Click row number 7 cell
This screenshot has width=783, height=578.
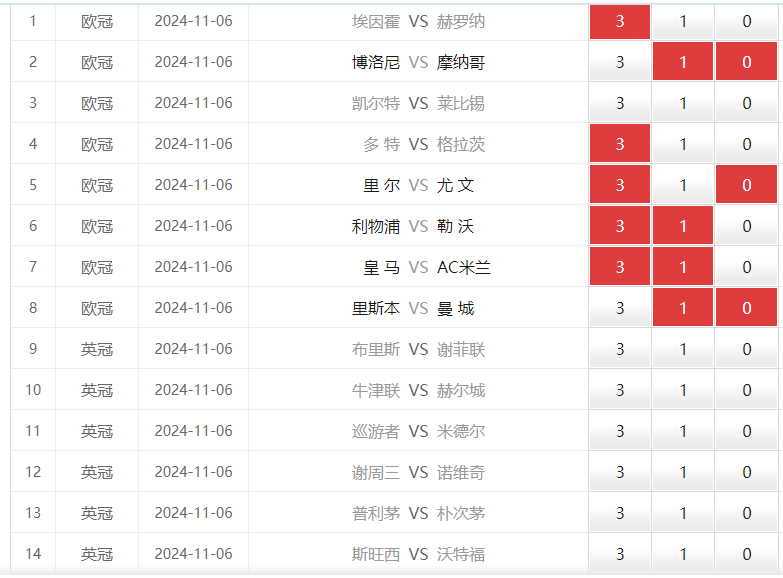tap(33, 267)
